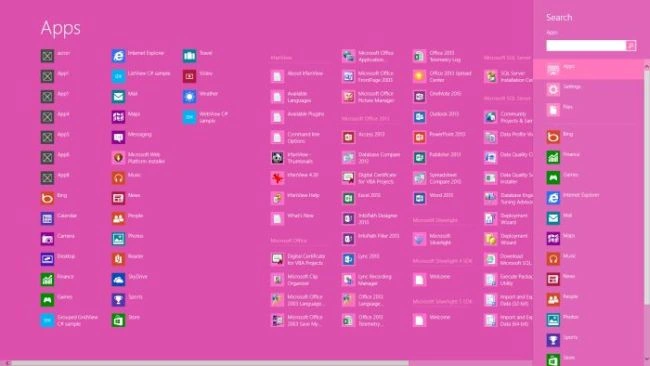This screenshot has width=650, height=366.
Task: Open Microsoft Web Platform Installer
Action: coord(138,158)
